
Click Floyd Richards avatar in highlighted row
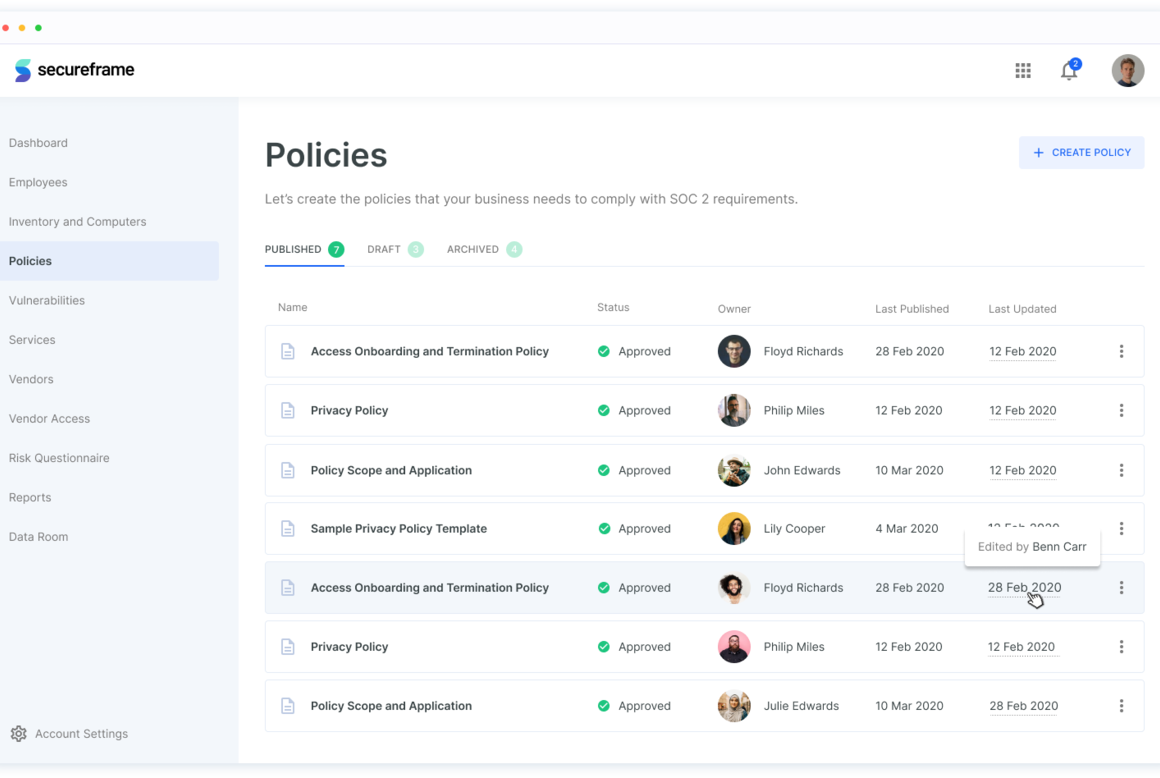(x=734, y=588)
